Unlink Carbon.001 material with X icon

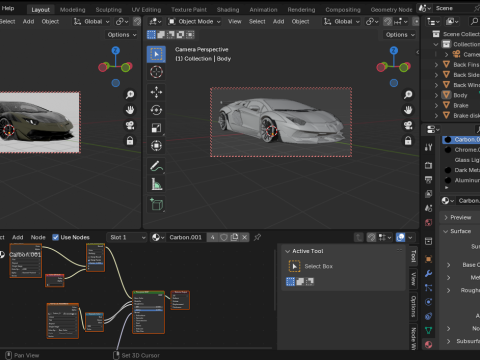click(x=245, y=237)
